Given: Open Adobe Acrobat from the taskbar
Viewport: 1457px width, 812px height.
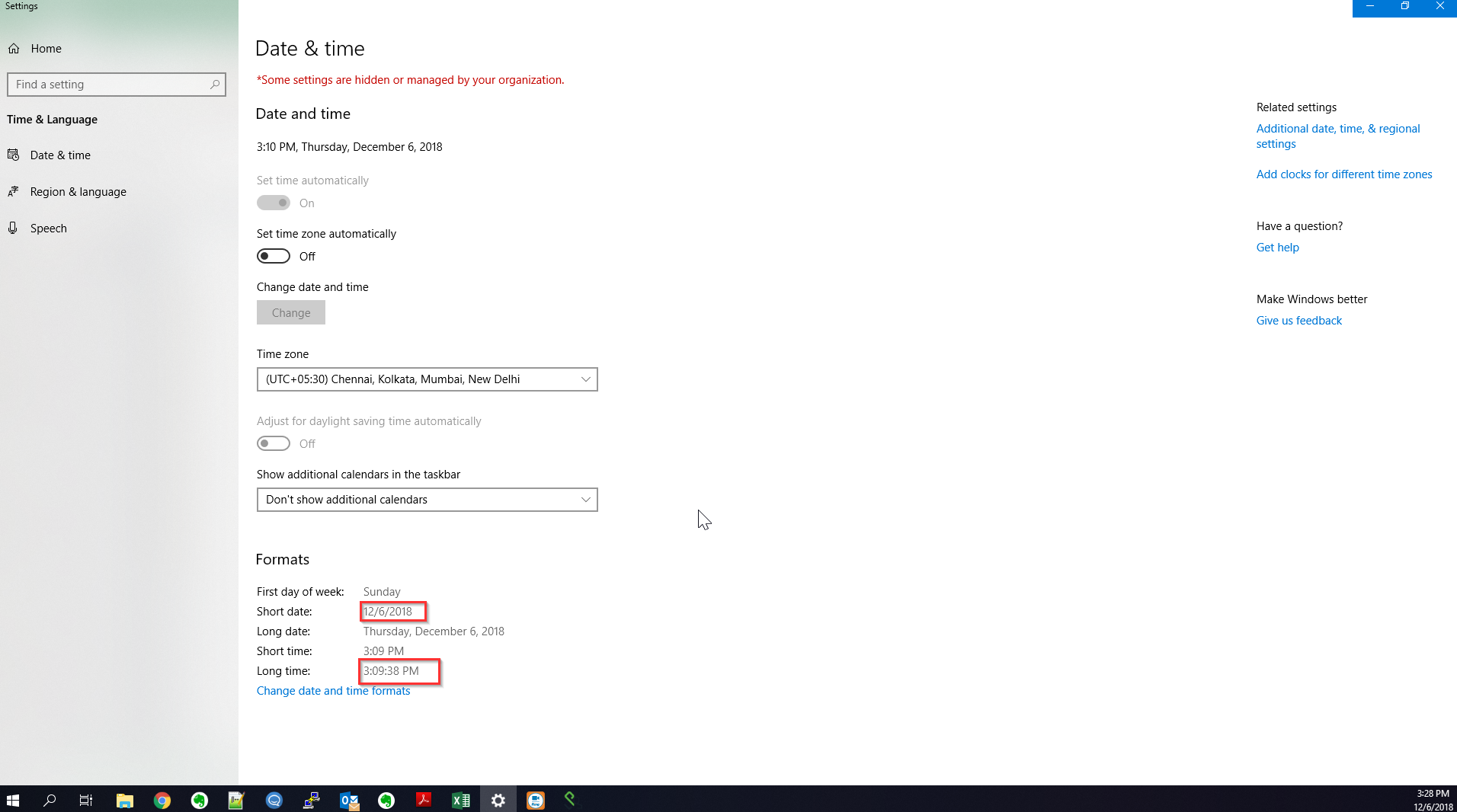Looking at the screenshot, I should click(424, 800).
